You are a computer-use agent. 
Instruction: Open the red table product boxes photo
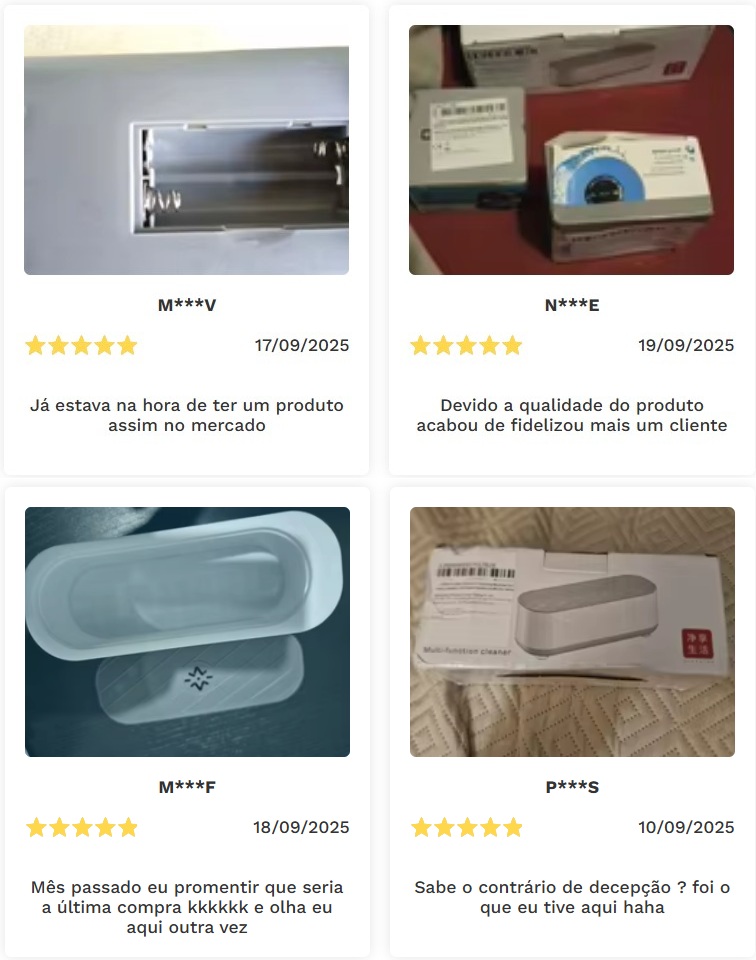coord(571,150)
